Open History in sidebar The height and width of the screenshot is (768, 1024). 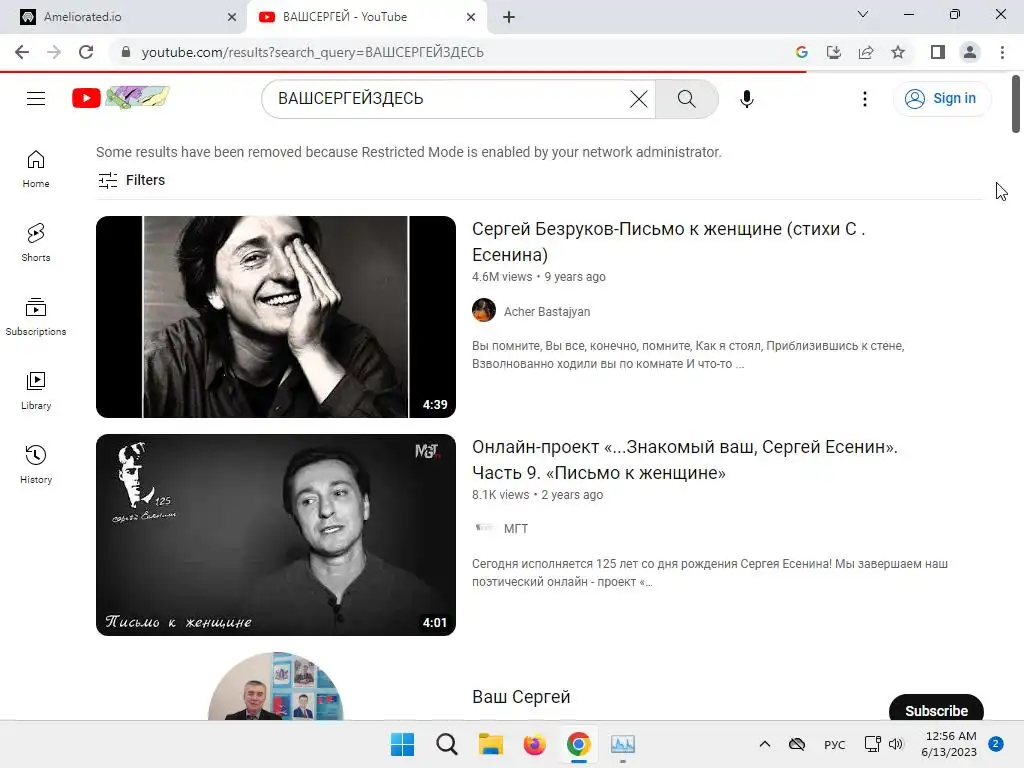tap(36, 464)
